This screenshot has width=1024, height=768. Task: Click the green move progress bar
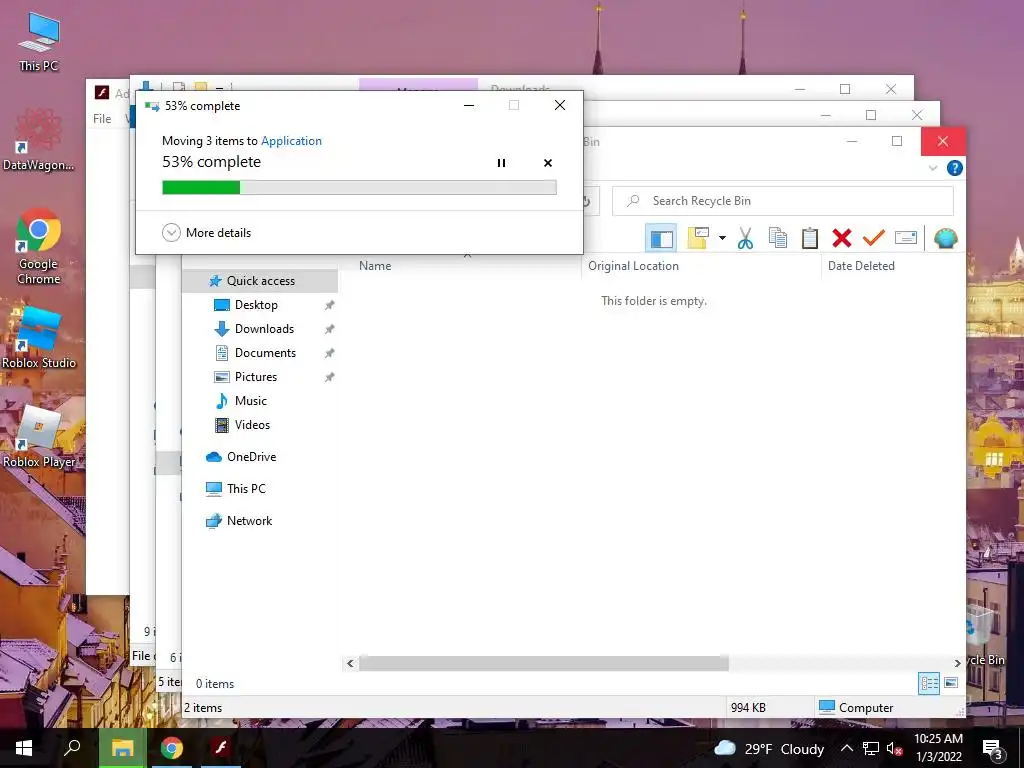[x=359, y=188]
